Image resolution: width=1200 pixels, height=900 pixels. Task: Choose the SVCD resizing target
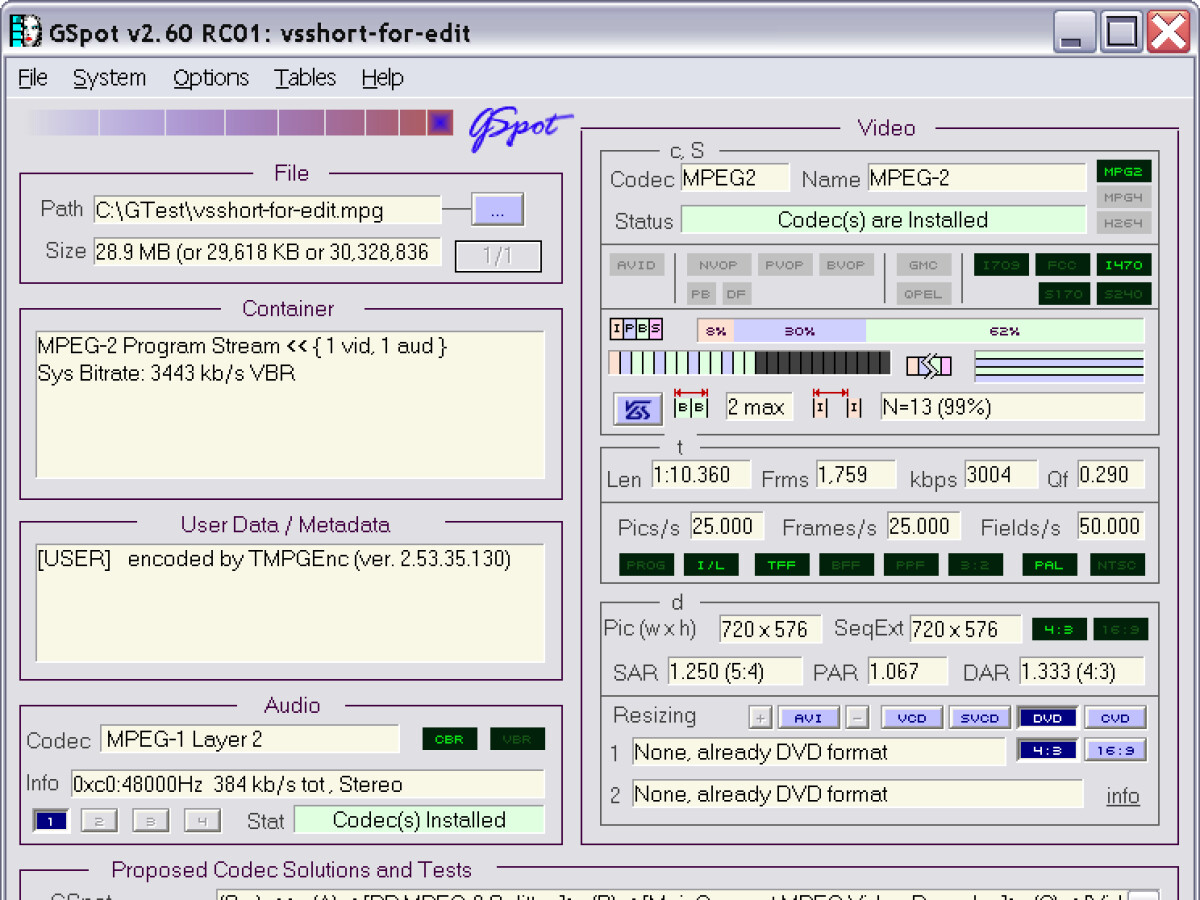click(x=979, y=718)
